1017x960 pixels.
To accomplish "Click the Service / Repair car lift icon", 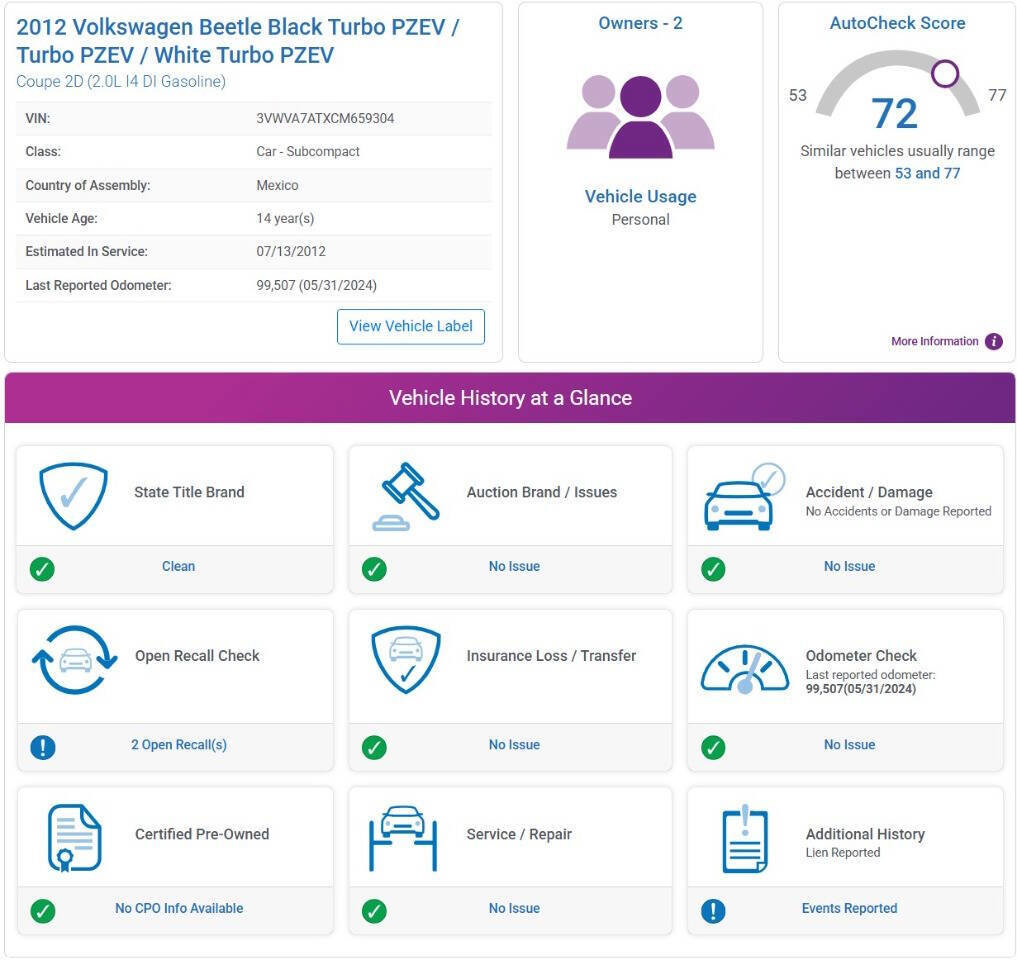I will click(403, 838).
